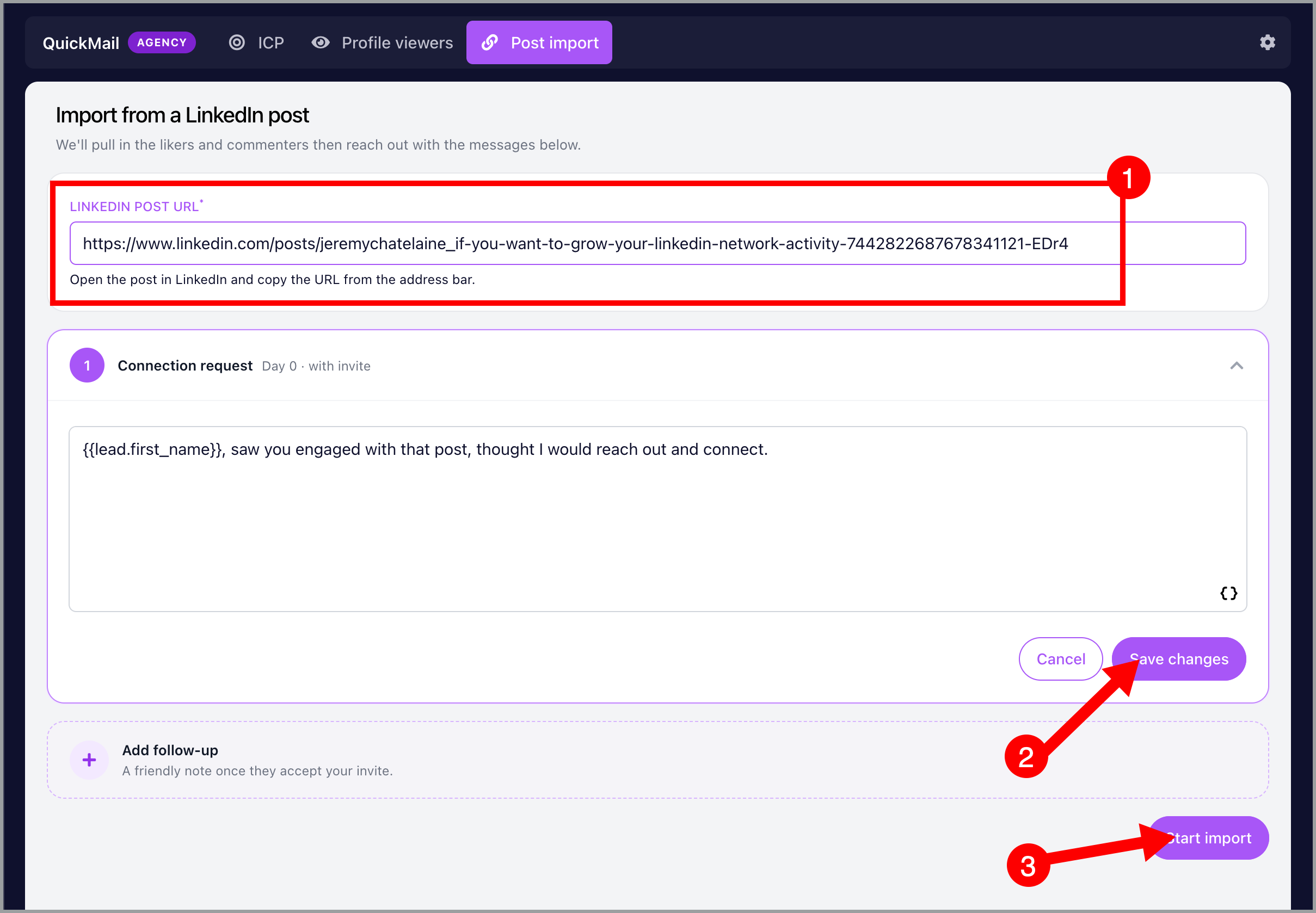
Task: Click the Start import button
Action: [1208, 838]
